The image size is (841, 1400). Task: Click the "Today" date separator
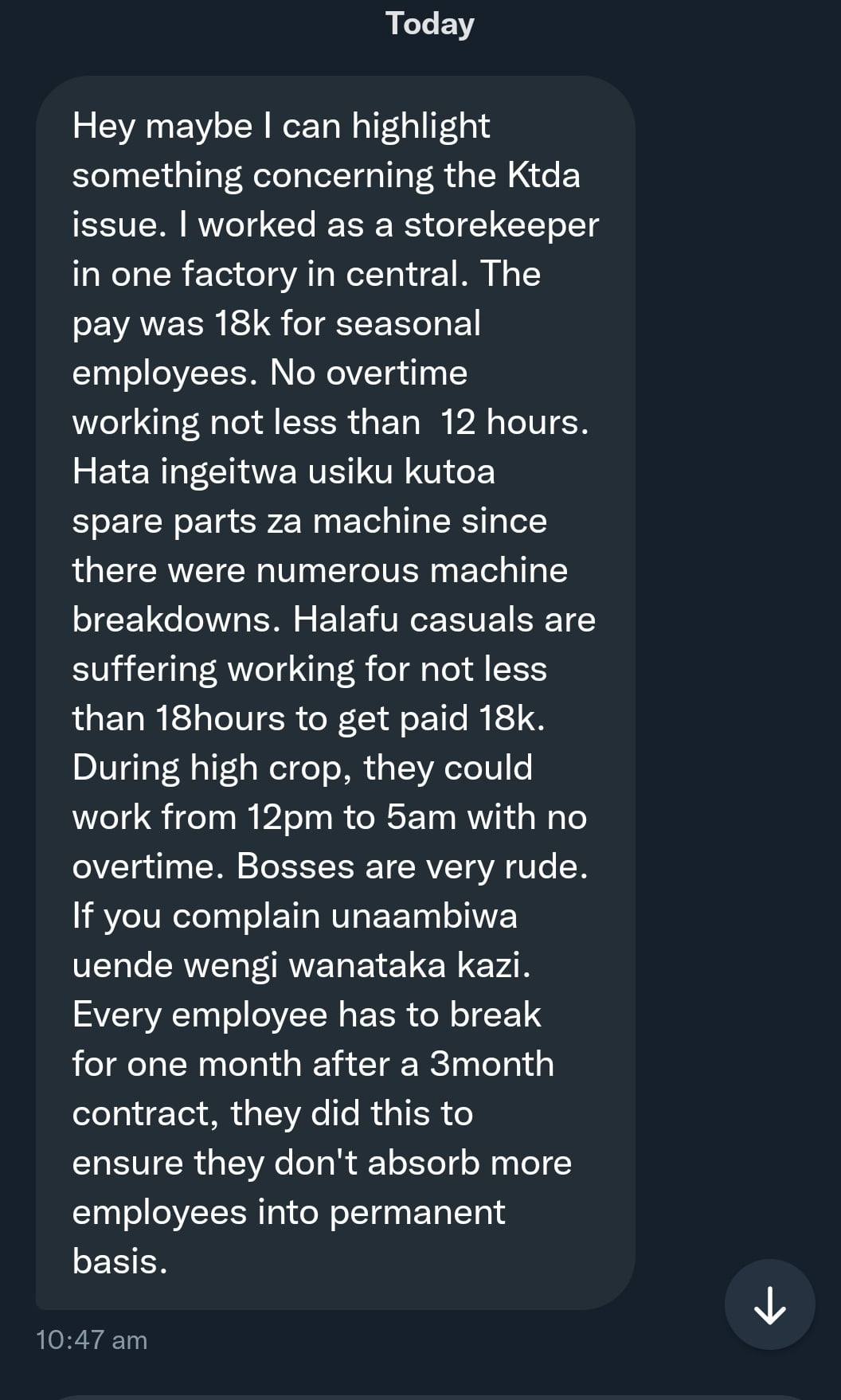tap(429, 23)
